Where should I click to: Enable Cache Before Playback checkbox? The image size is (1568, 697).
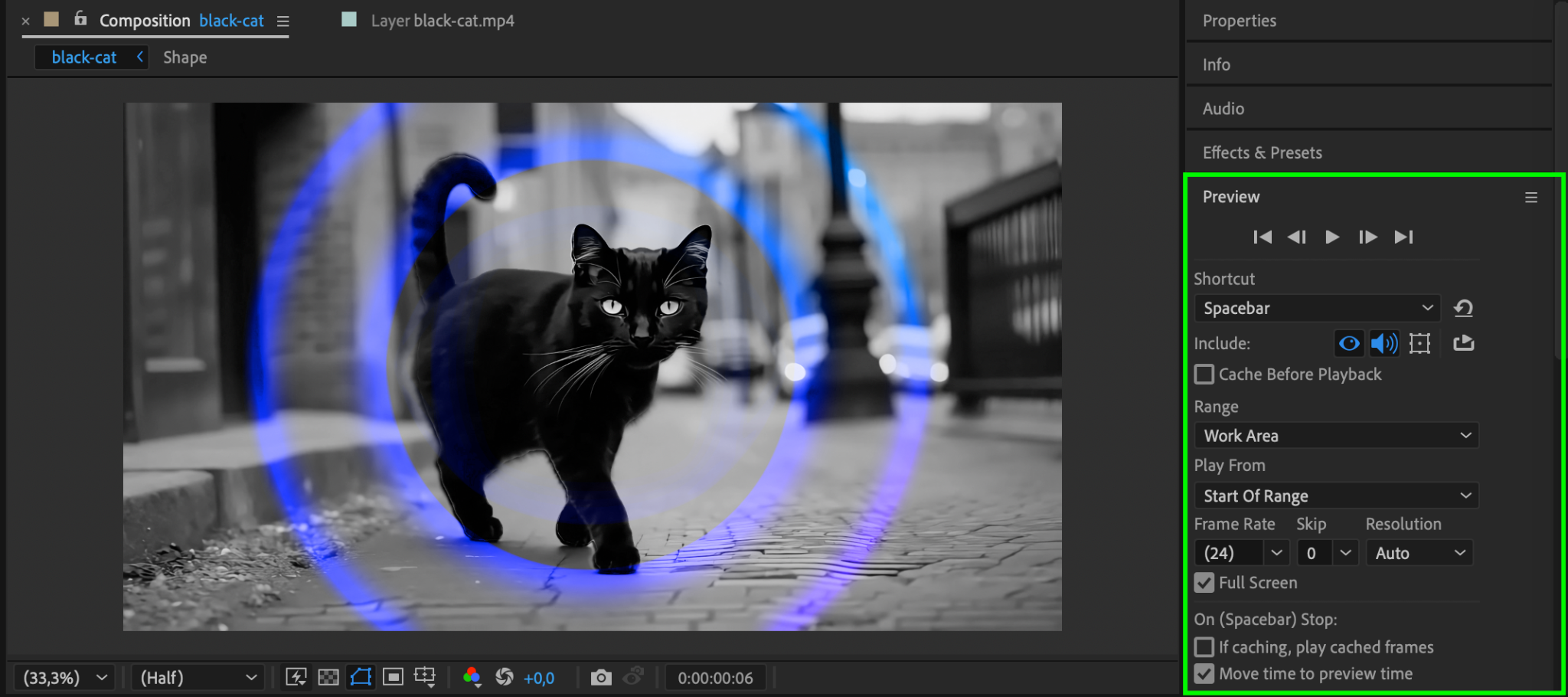coord(1204,374)
